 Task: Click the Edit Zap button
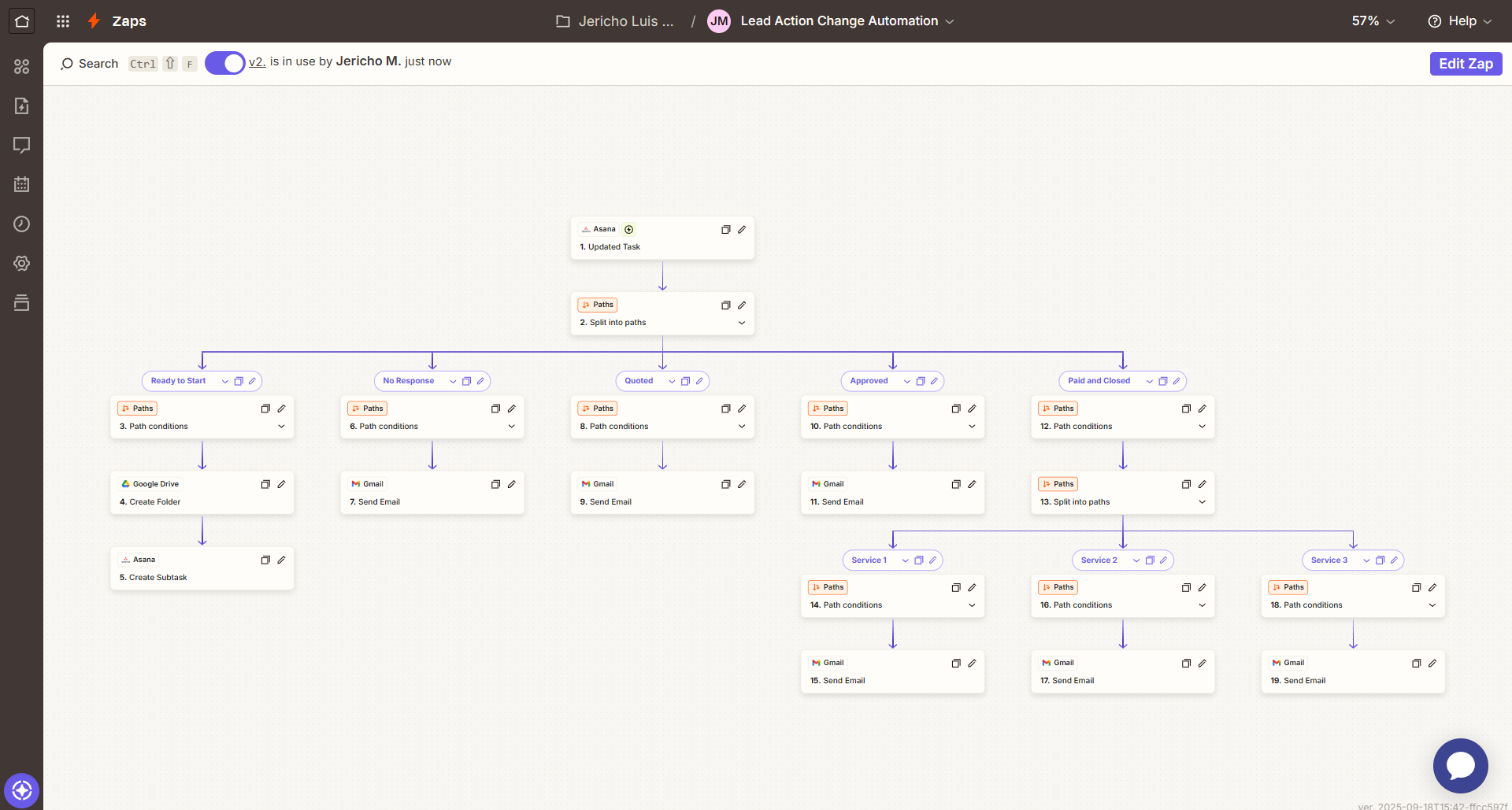[1466, 64]
